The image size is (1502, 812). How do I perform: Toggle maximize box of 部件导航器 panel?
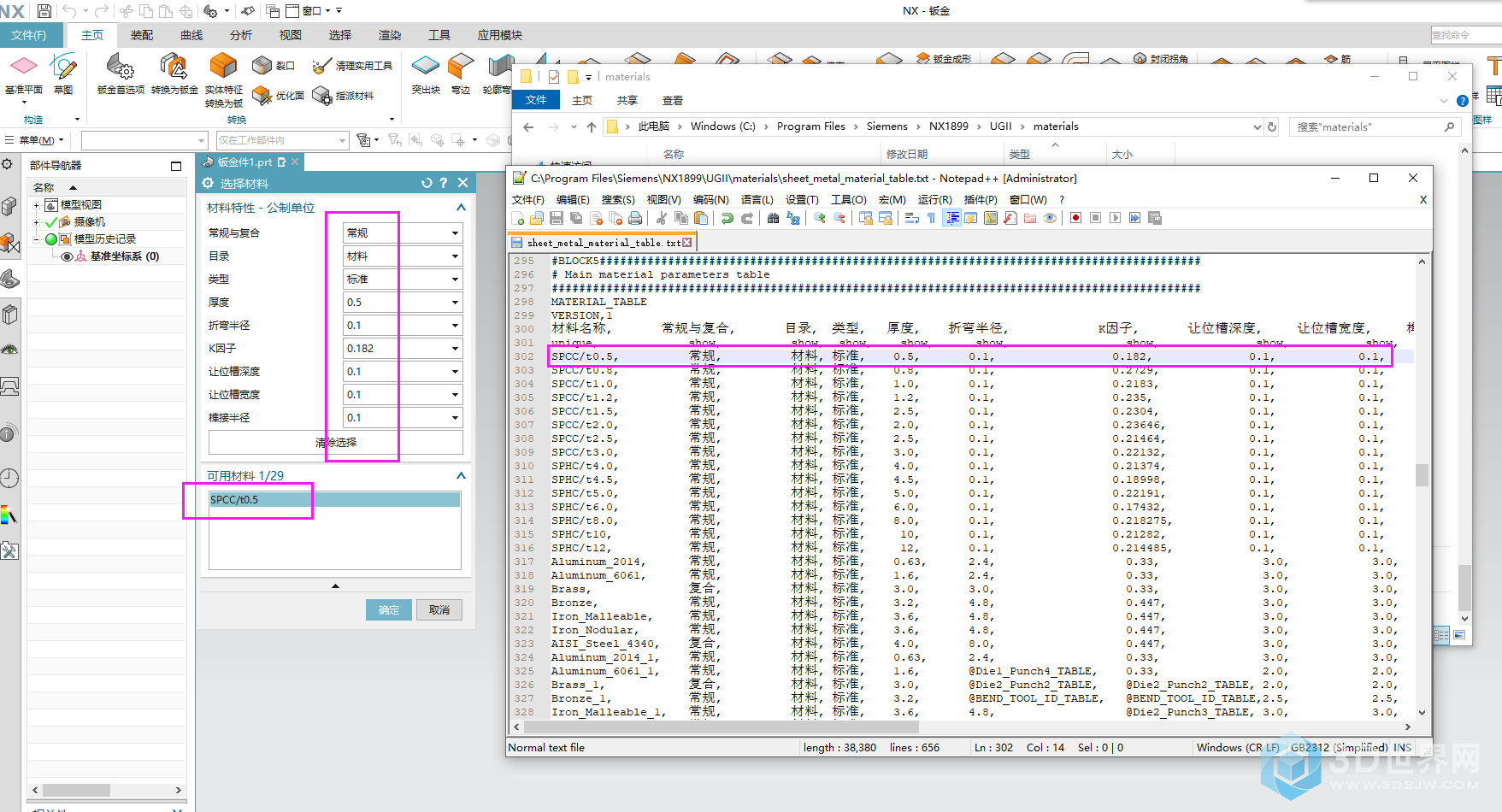click(x=176, y=166)
